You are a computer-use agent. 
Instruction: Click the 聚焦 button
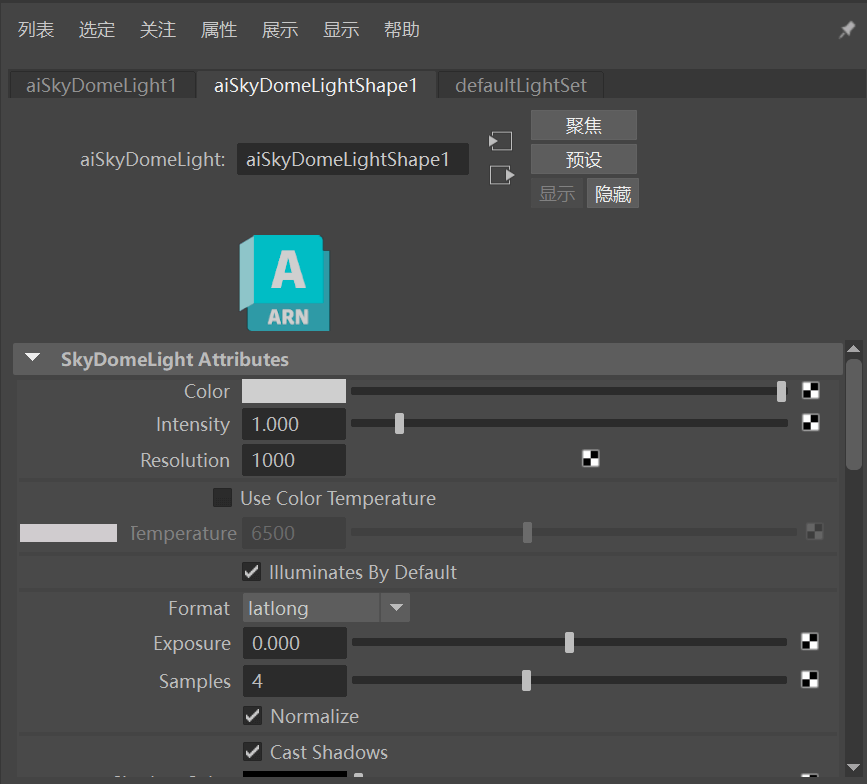pyautogui.click(x=583, y=125)
